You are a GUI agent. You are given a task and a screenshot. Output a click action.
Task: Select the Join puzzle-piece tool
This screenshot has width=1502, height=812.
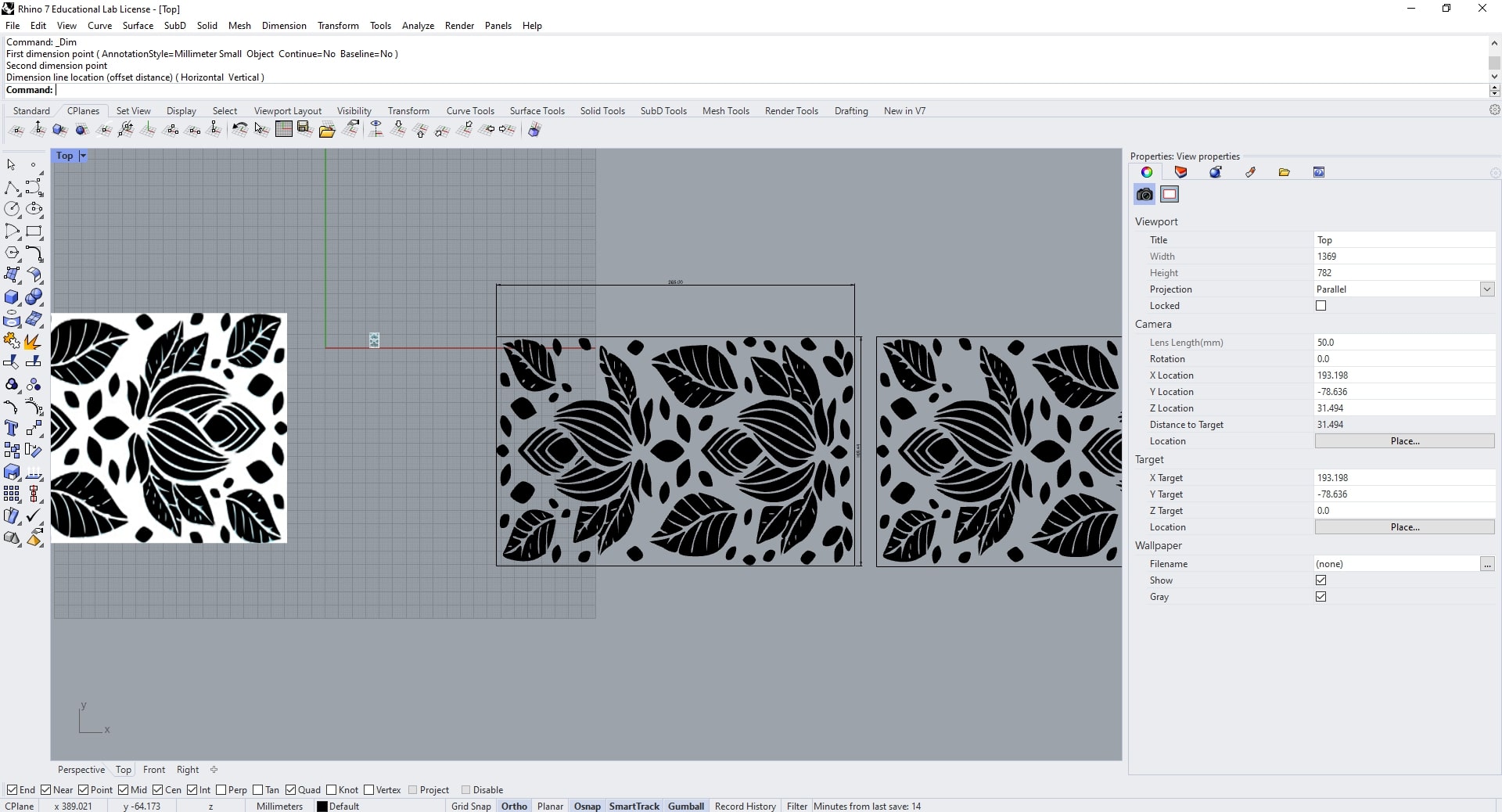point(12,341)
